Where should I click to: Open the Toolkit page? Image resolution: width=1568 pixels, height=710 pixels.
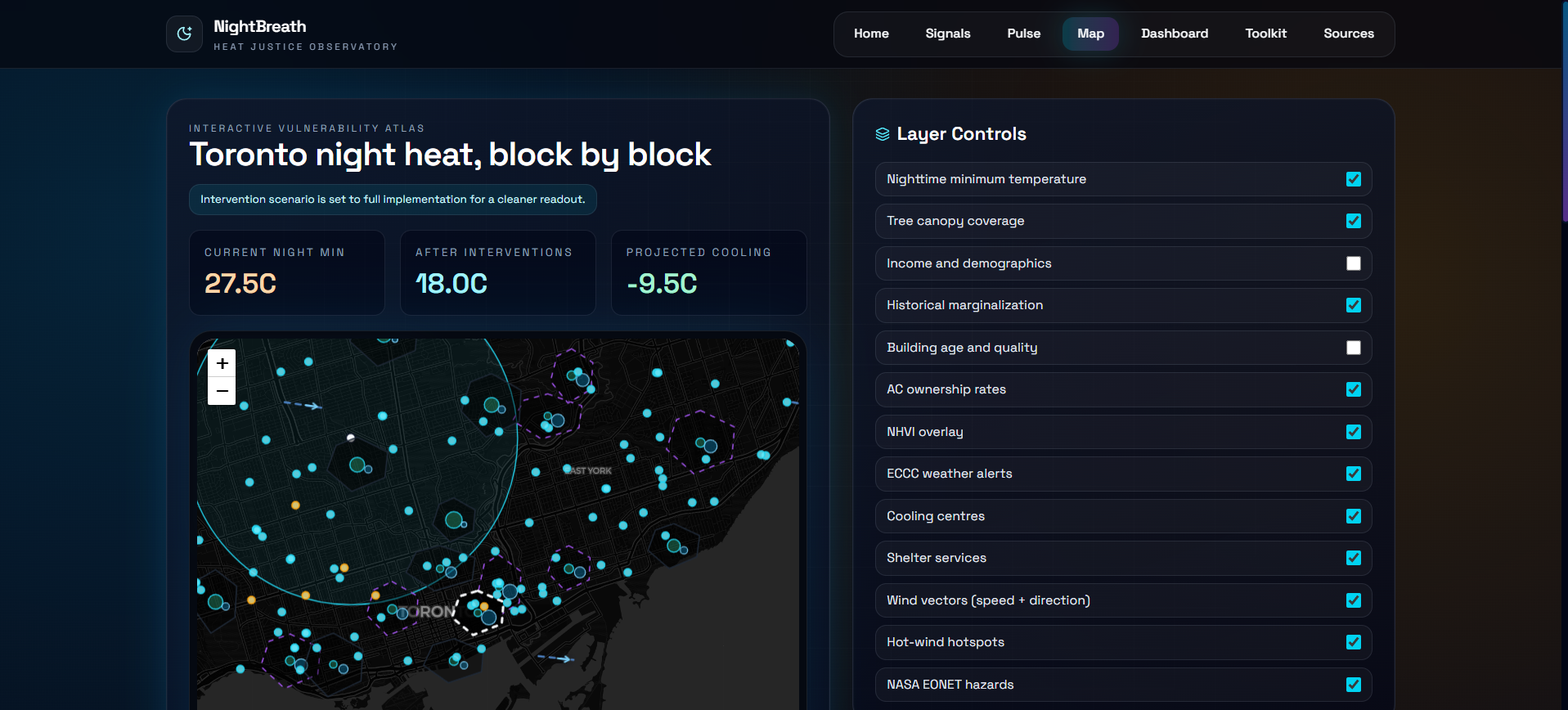click(x=1265, y=34)
